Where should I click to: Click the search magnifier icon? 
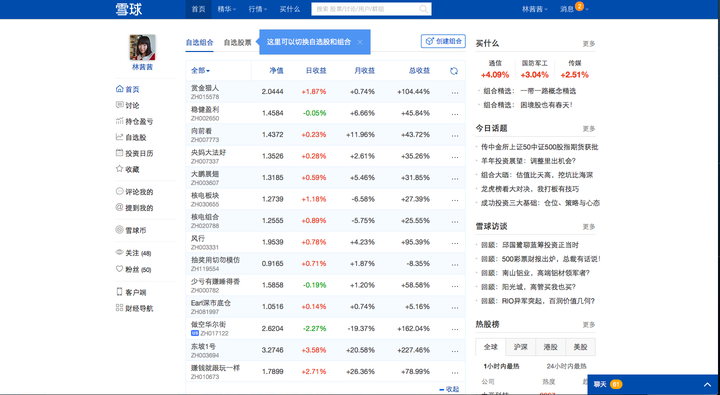click(423, 9)
